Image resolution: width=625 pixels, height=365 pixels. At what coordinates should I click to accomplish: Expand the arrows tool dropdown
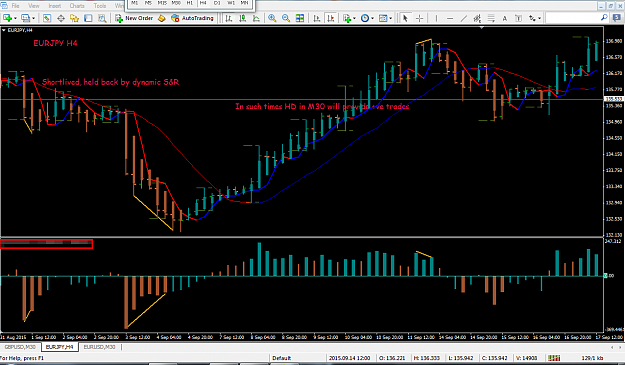539,18
